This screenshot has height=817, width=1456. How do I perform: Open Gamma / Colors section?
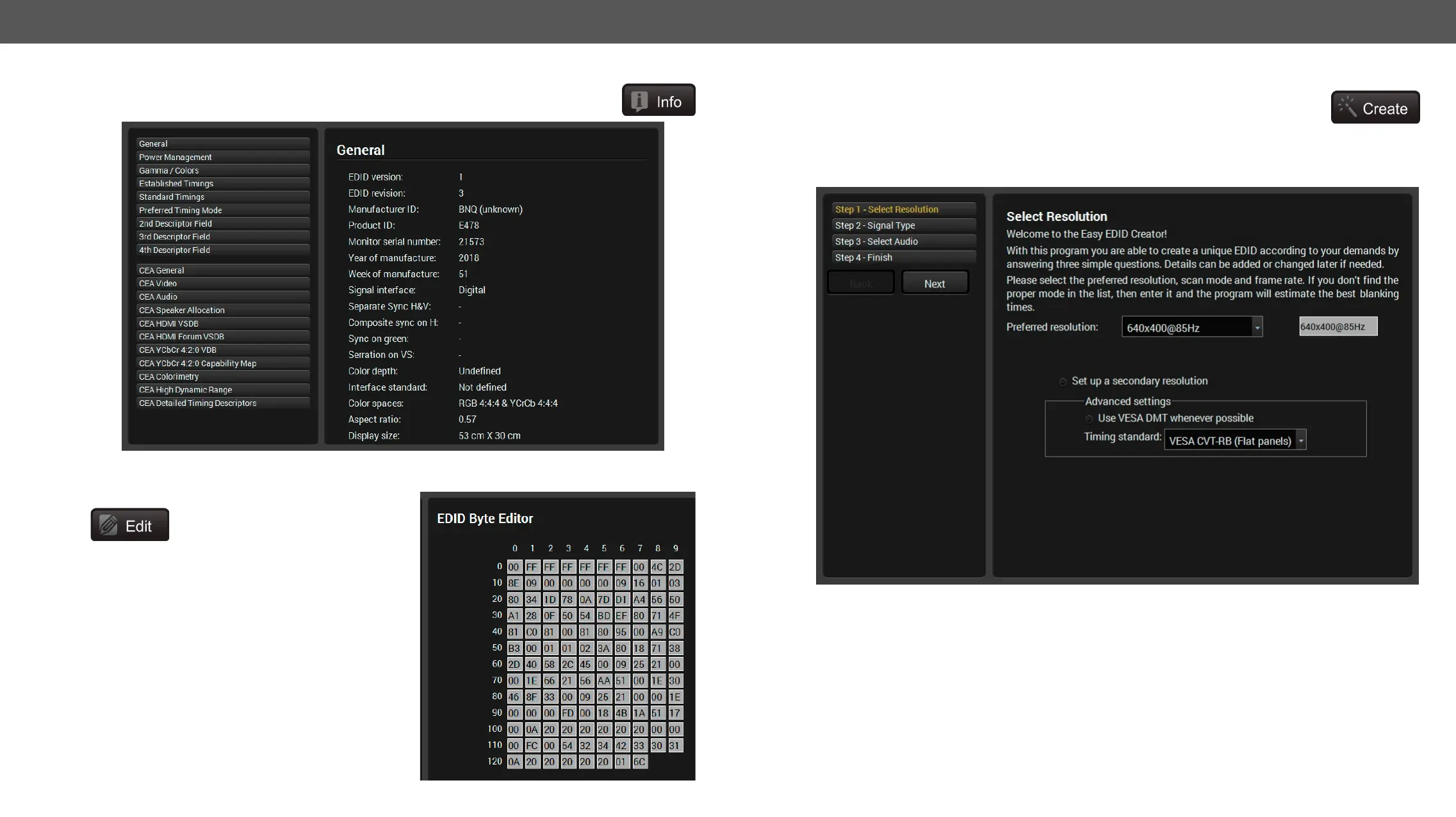pyautogui.click(x=223, y=170)
